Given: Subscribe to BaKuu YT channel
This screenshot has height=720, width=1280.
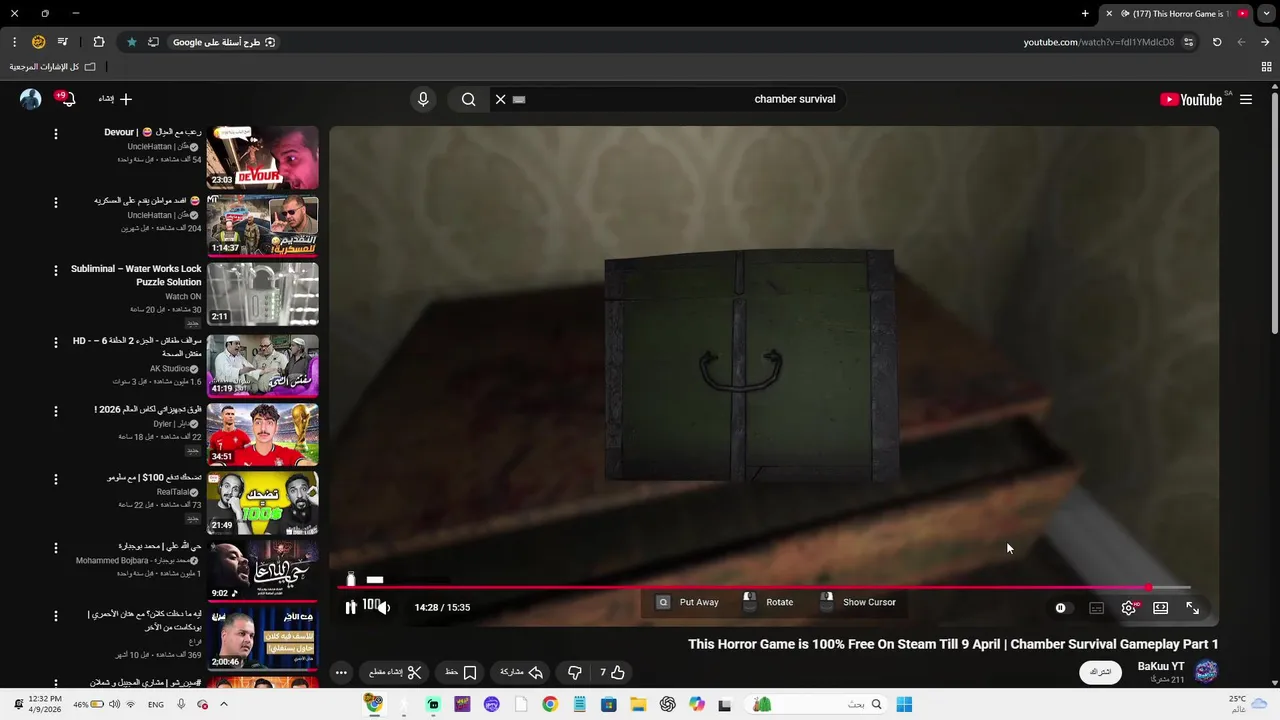Looking at the screenshot, I should coord(1100,672).
